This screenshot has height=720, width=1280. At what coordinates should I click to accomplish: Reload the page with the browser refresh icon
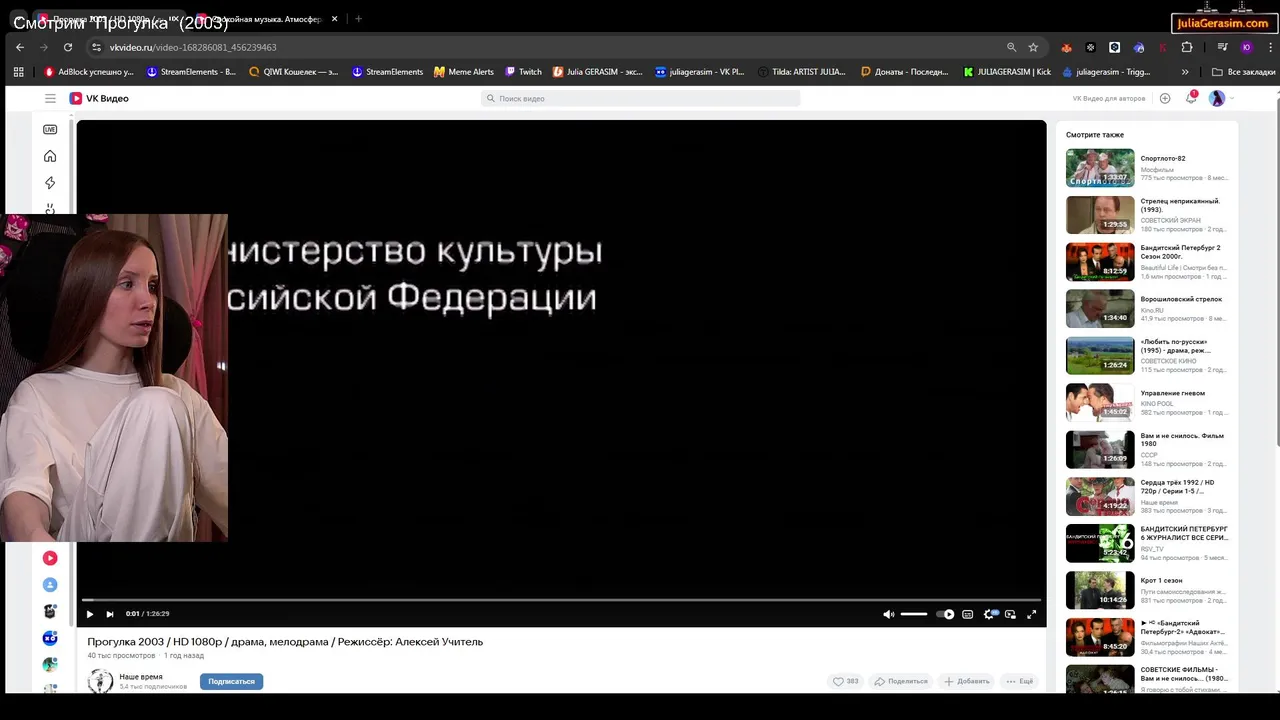(x=68, y=47)
